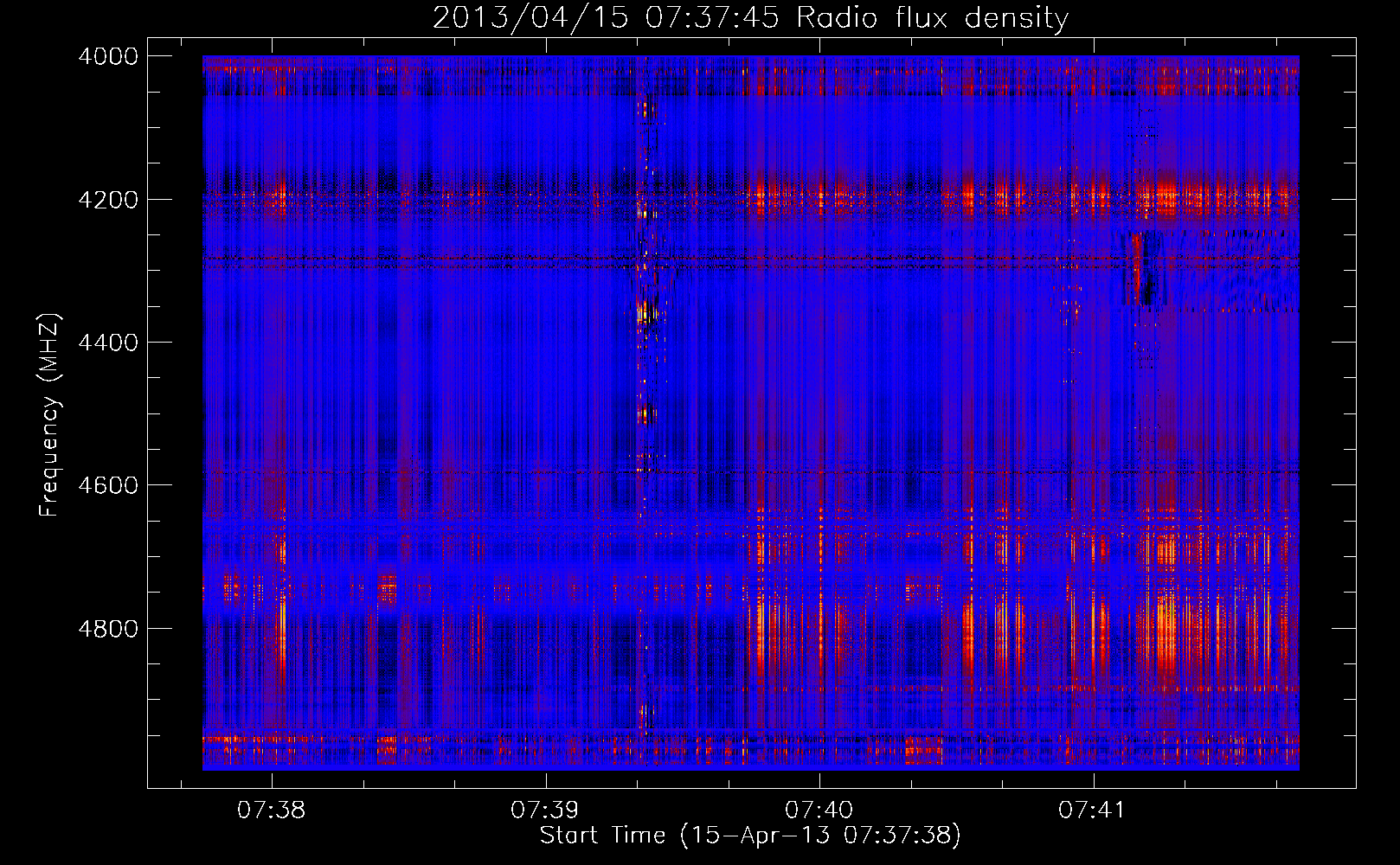Click the 07:40 time axis label
1400x865 pixels.
[x=819, y=811]
